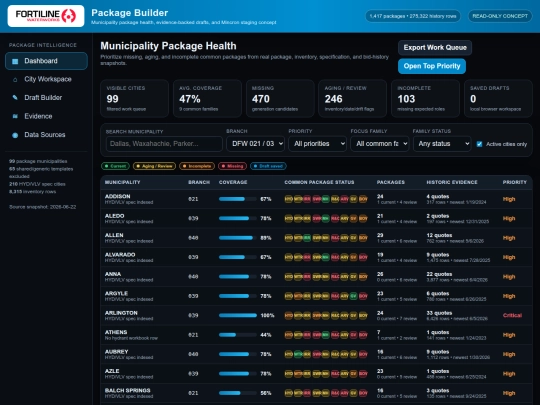The width and height of the screenshot is (540, 405).
Task: Click the MUNICIPALITY column header
Action: pyautogui.click(x=122, y=182)
